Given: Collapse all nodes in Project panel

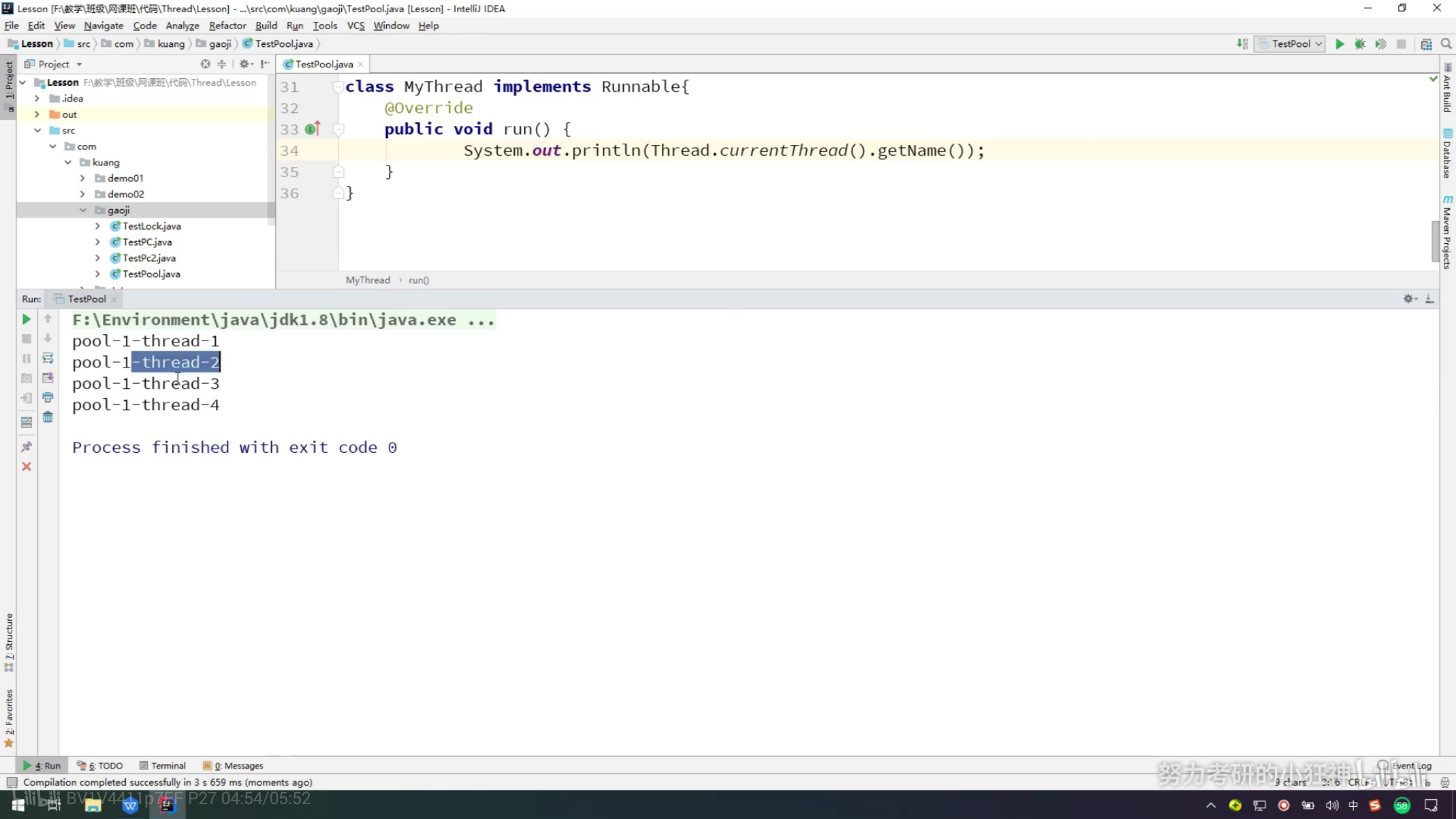Looking at the screenshot, I should [x=222, y=64].
